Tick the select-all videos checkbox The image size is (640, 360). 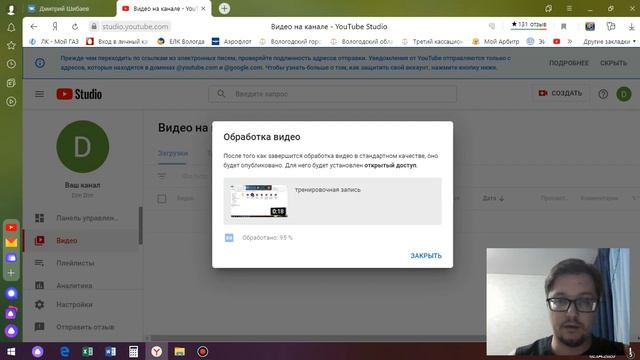coord(162,199)
